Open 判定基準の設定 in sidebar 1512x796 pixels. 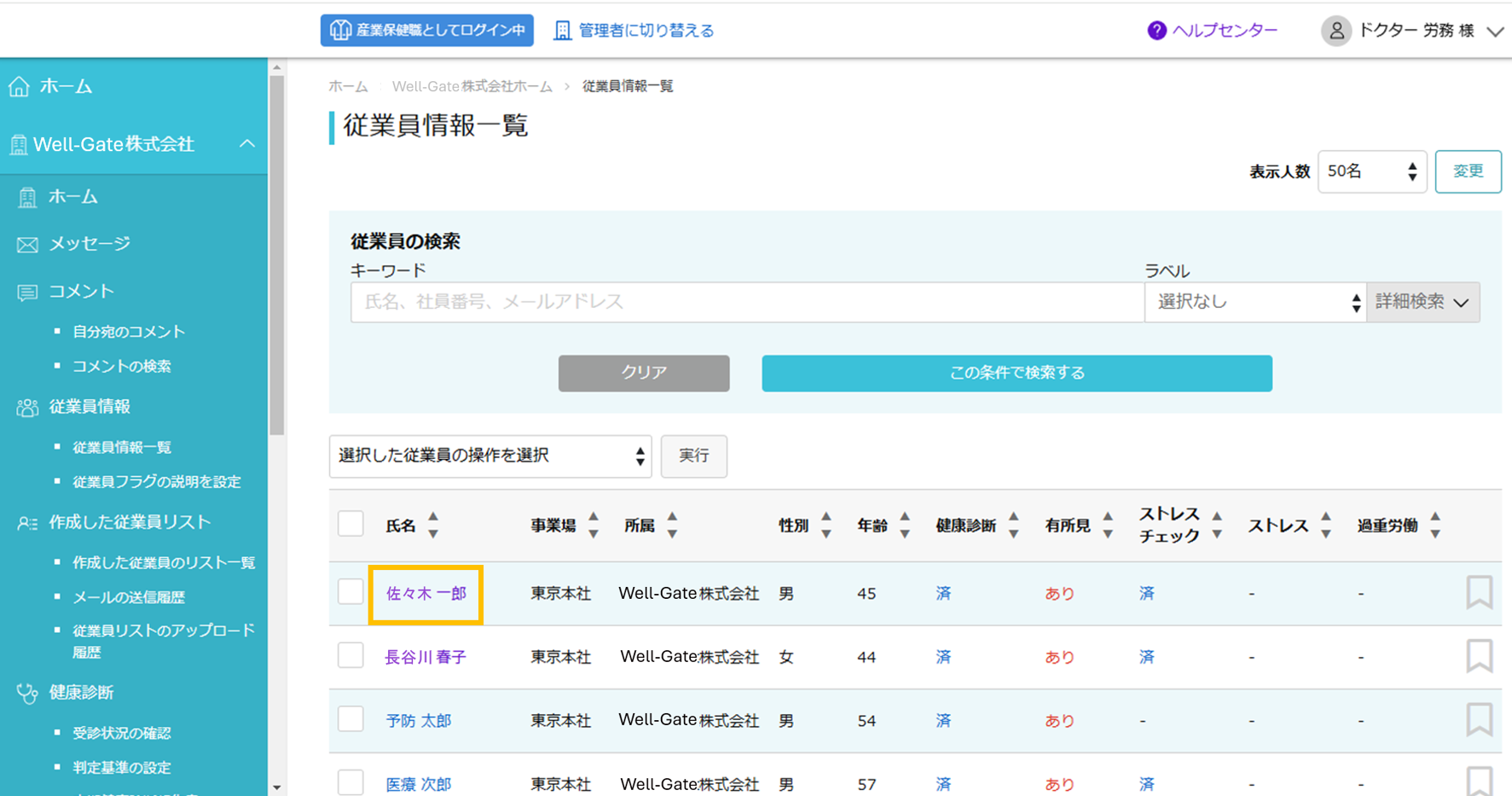pos(122,768)
